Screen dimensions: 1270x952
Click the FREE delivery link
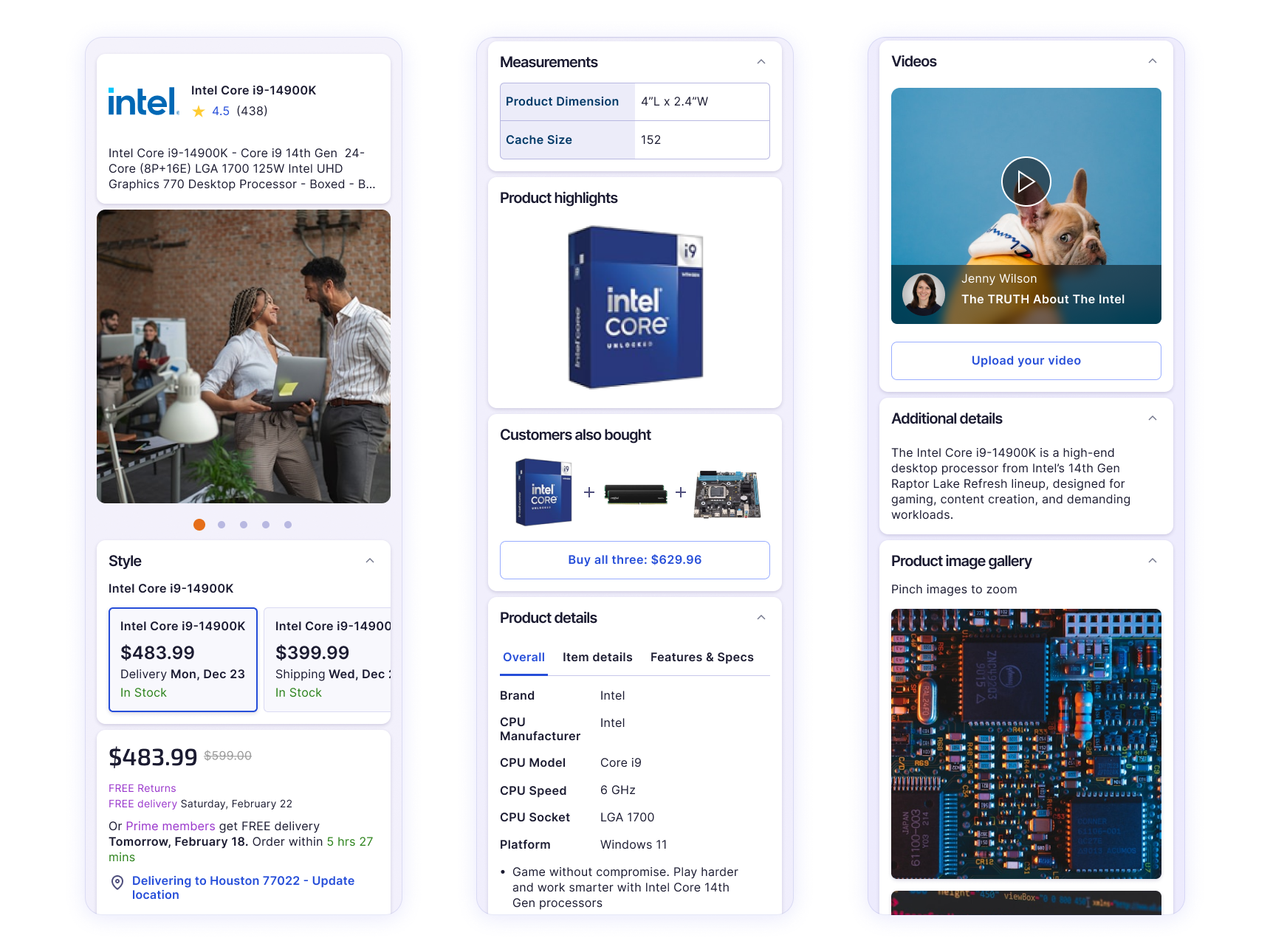click(x=143, y=804)
